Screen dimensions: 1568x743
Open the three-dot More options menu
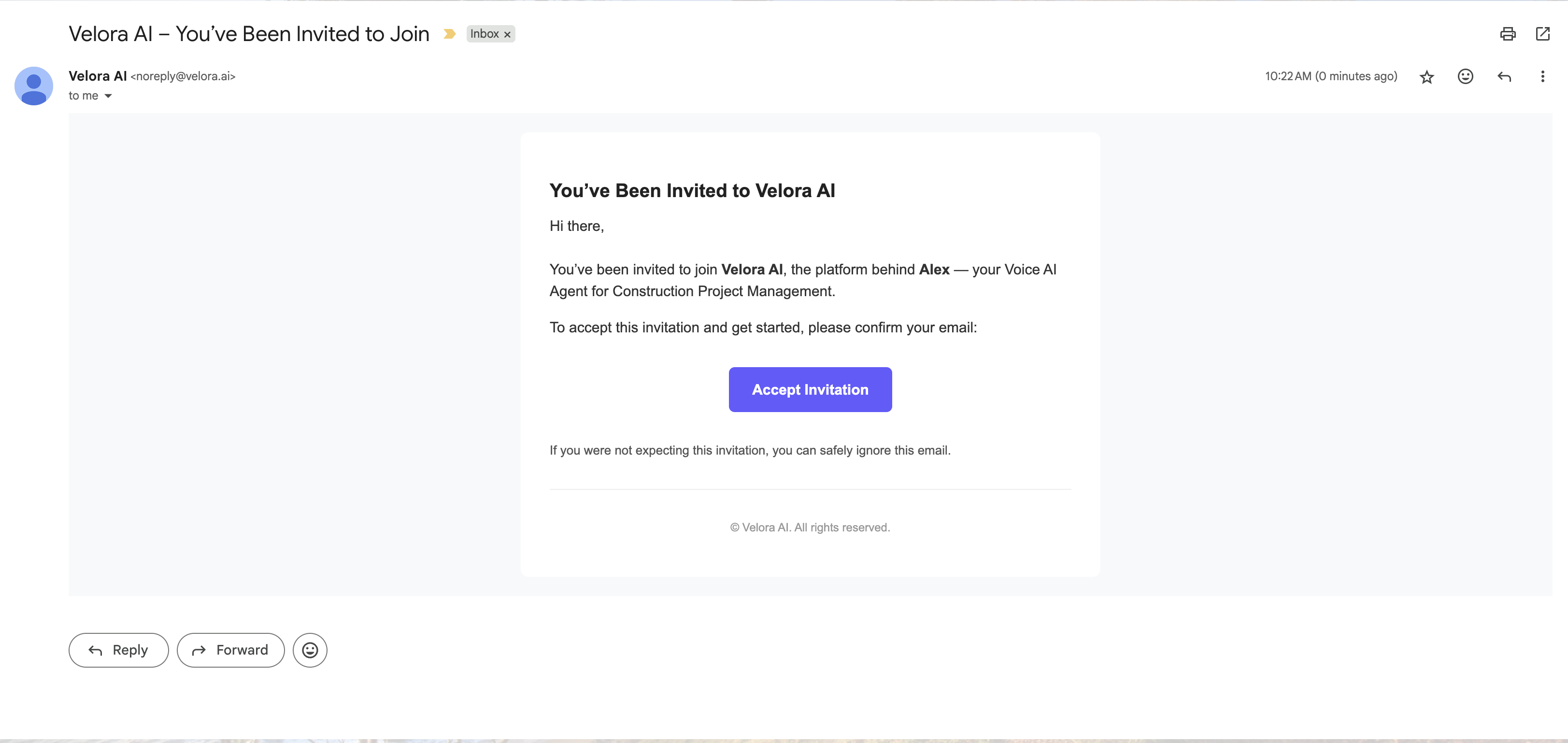click(1542, 77)
